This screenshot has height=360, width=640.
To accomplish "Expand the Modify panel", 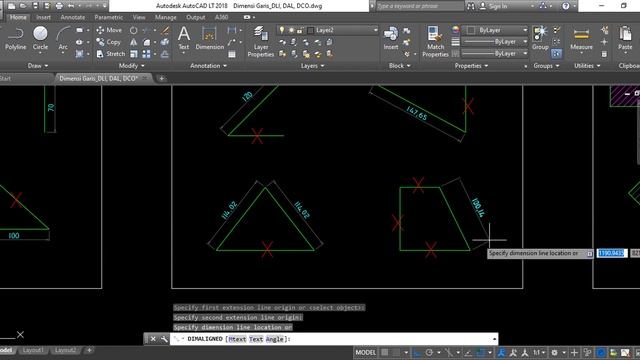I will pos(131,65).
